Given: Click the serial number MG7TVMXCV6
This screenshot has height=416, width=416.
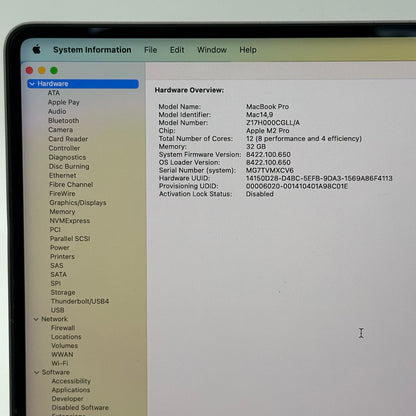Looking at the screenshot, I should (x=270, y=170).
